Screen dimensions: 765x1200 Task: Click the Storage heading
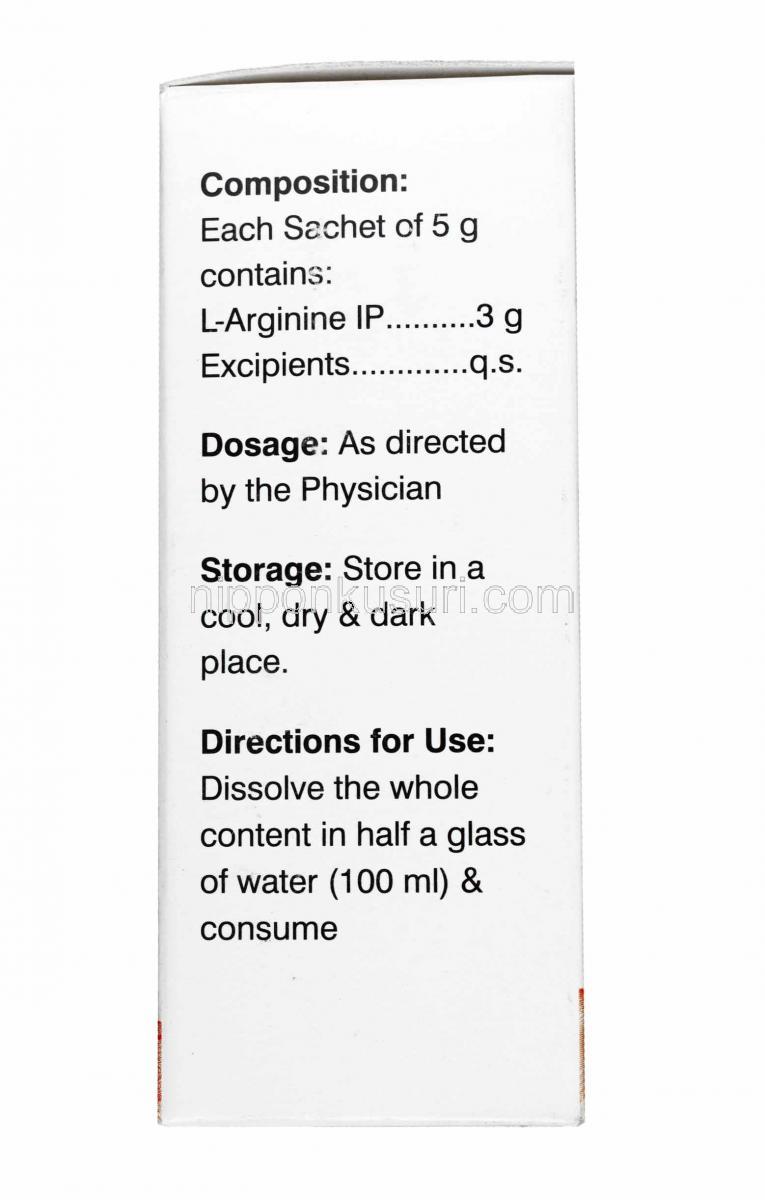(x=266, y=571)
